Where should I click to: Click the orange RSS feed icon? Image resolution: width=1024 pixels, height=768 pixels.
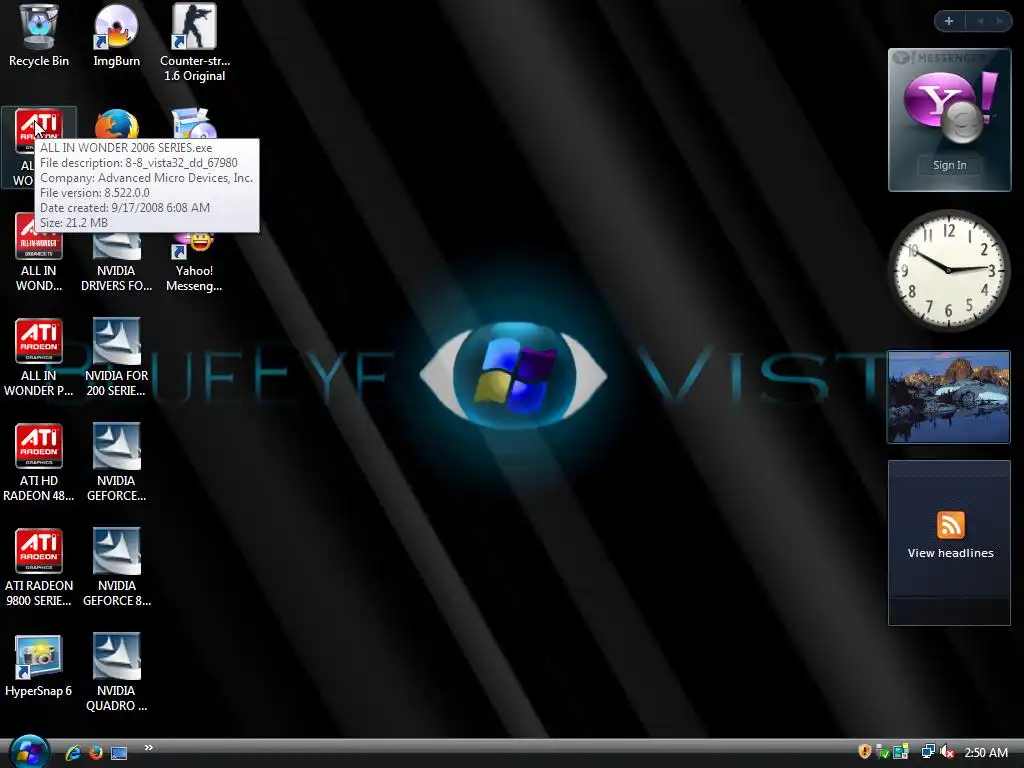pos(951,525)
